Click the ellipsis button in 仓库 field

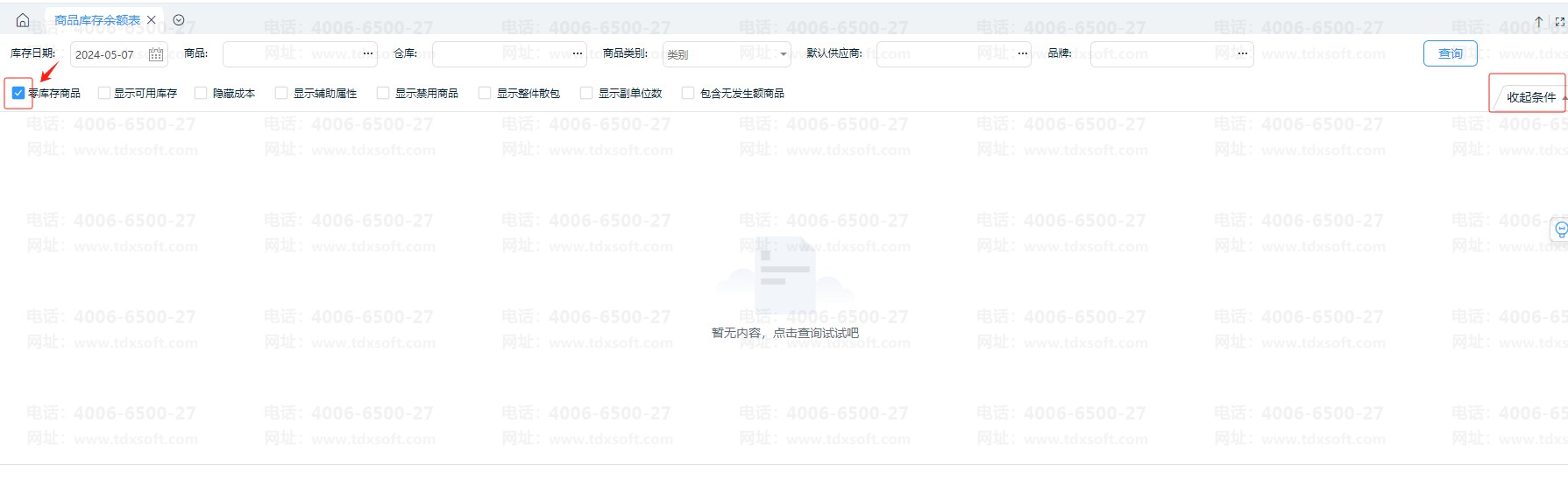click(x=578, y=54)
